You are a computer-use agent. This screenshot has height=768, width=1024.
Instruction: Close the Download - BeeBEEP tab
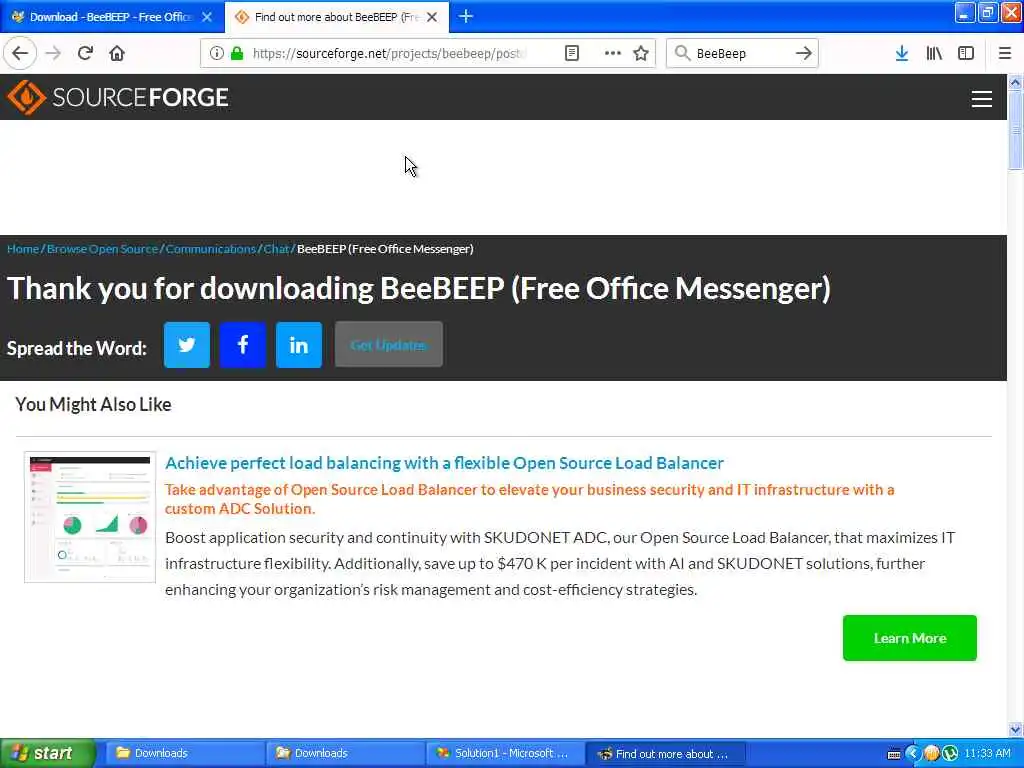coord(207,17)
